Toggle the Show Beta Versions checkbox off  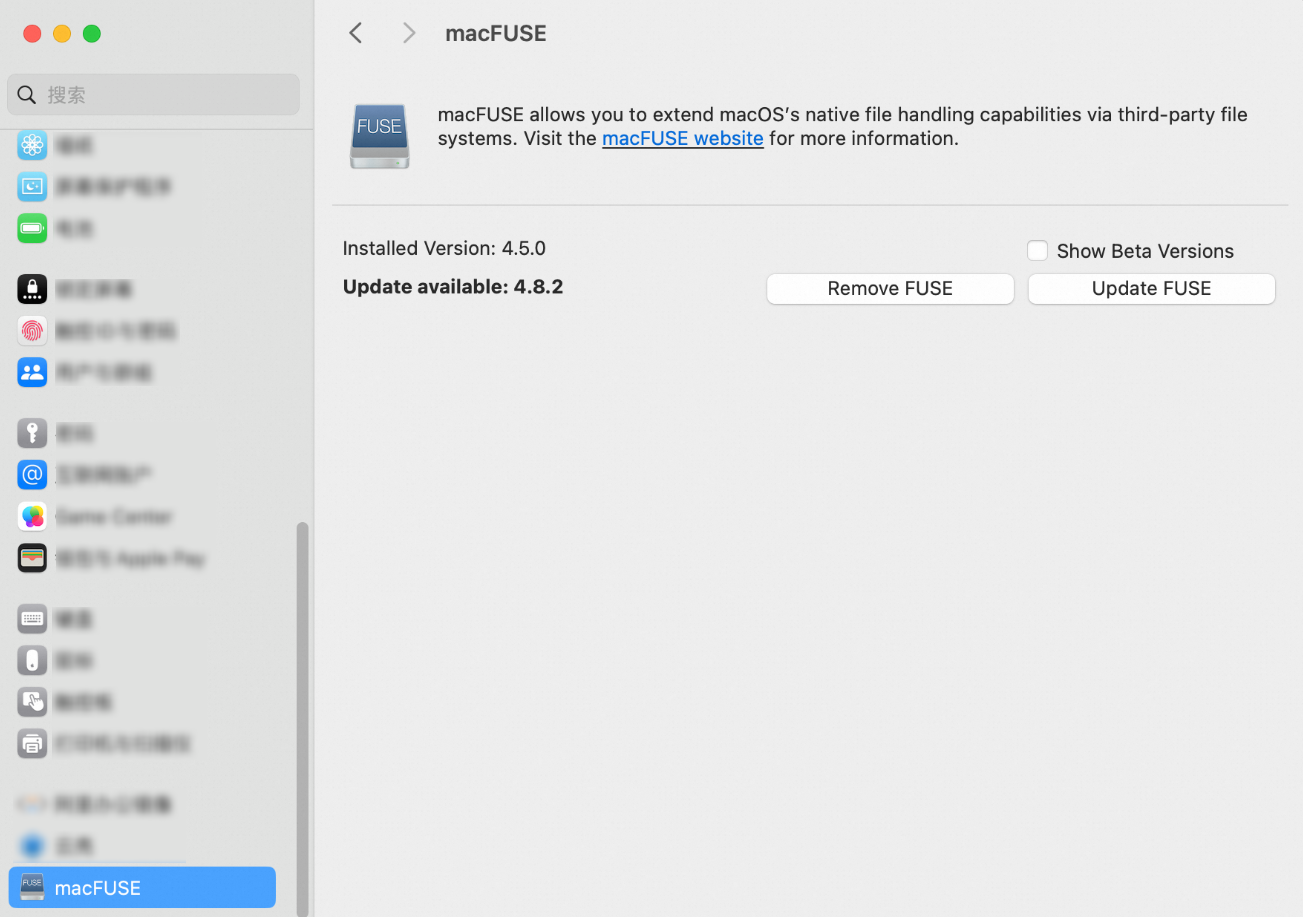[x=1037, y=250]
